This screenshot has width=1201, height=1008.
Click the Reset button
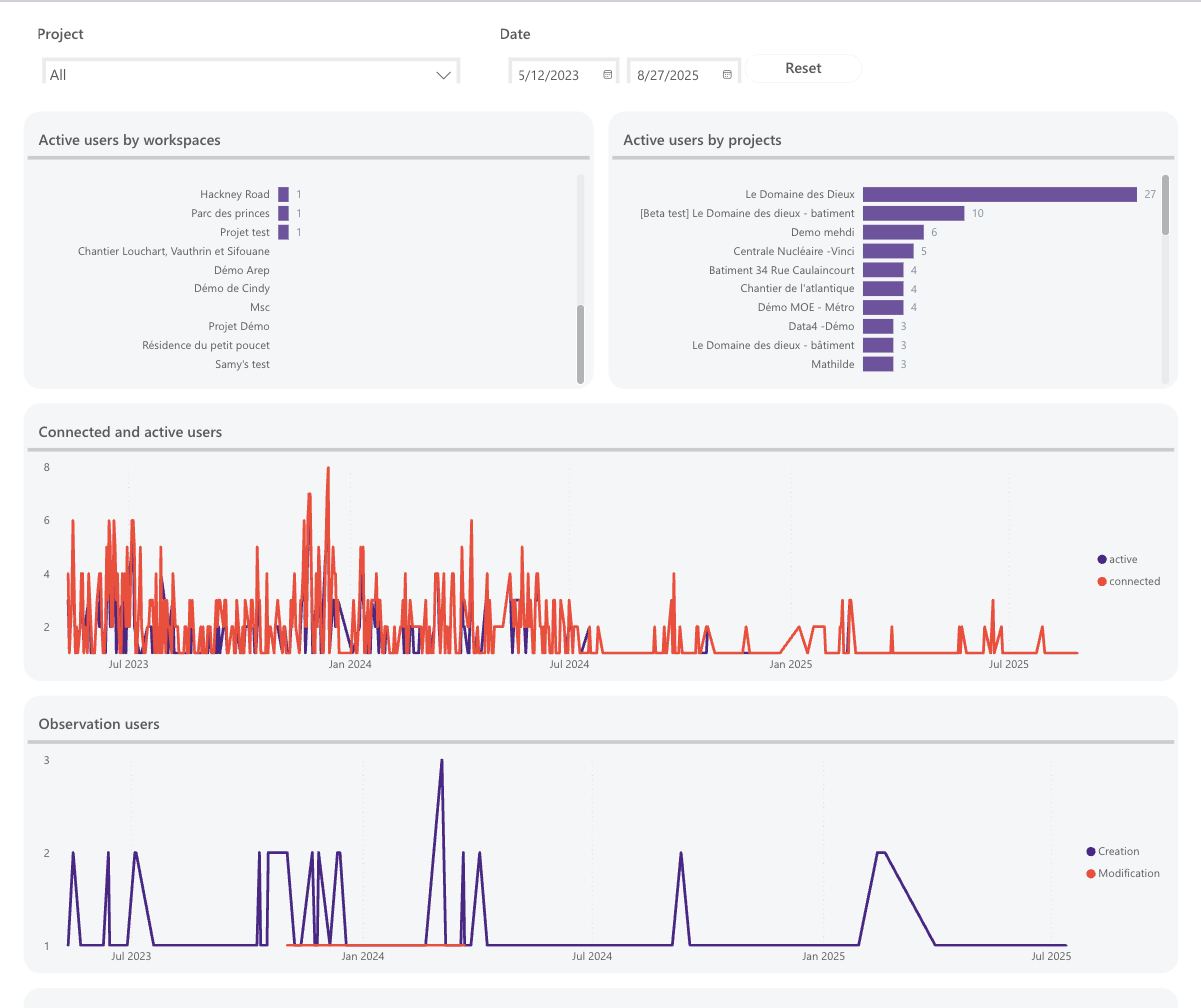click(x=803, y=68)
